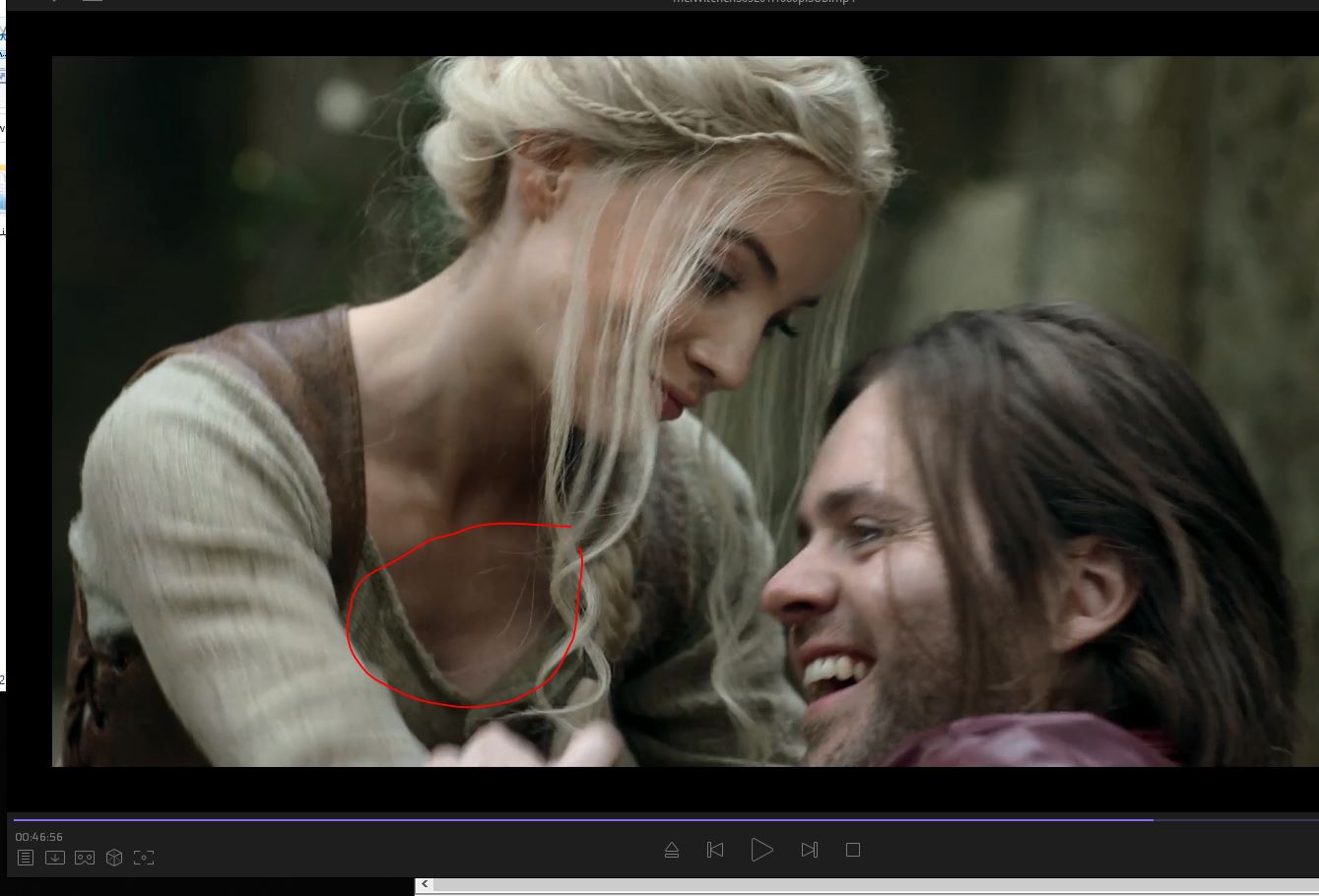The height and width of the screenshot is (896, 1319).
Task: Skip to the previous track
Action: pos(715,850)
